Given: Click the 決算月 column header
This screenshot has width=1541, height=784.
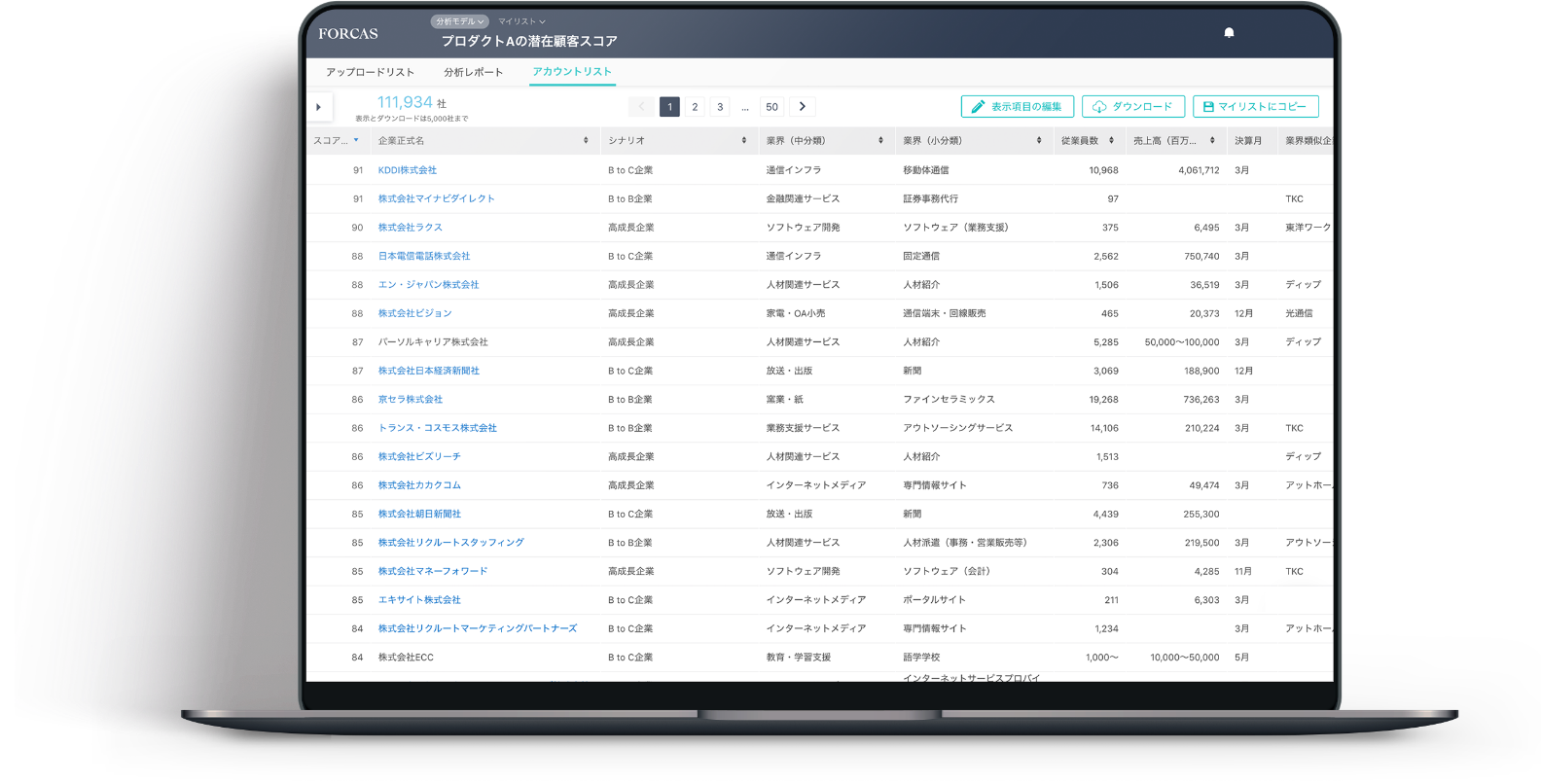Looking at the screenshot, I should tap(1248, 141).
